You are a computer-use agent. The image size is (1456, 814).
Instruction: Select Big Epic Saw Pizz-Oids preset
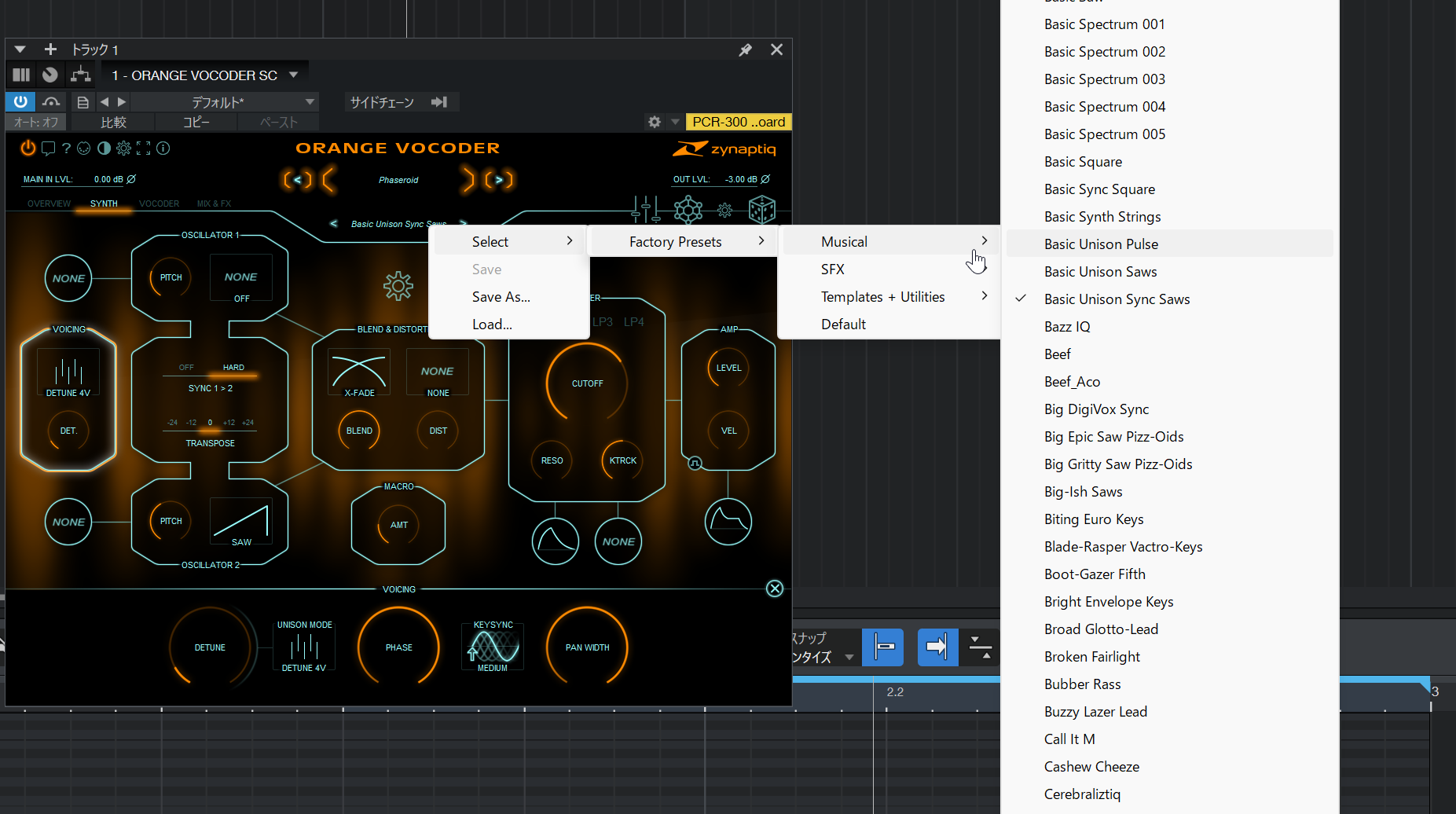pyautogui.click(x=1170, y=437)
